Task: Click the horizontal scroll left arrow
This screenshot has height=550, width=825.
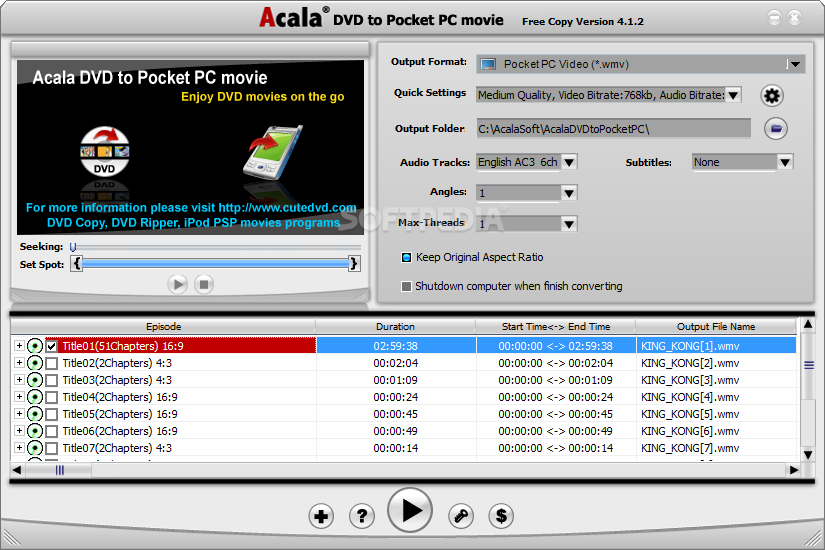Action: click(x=17, y=470)
